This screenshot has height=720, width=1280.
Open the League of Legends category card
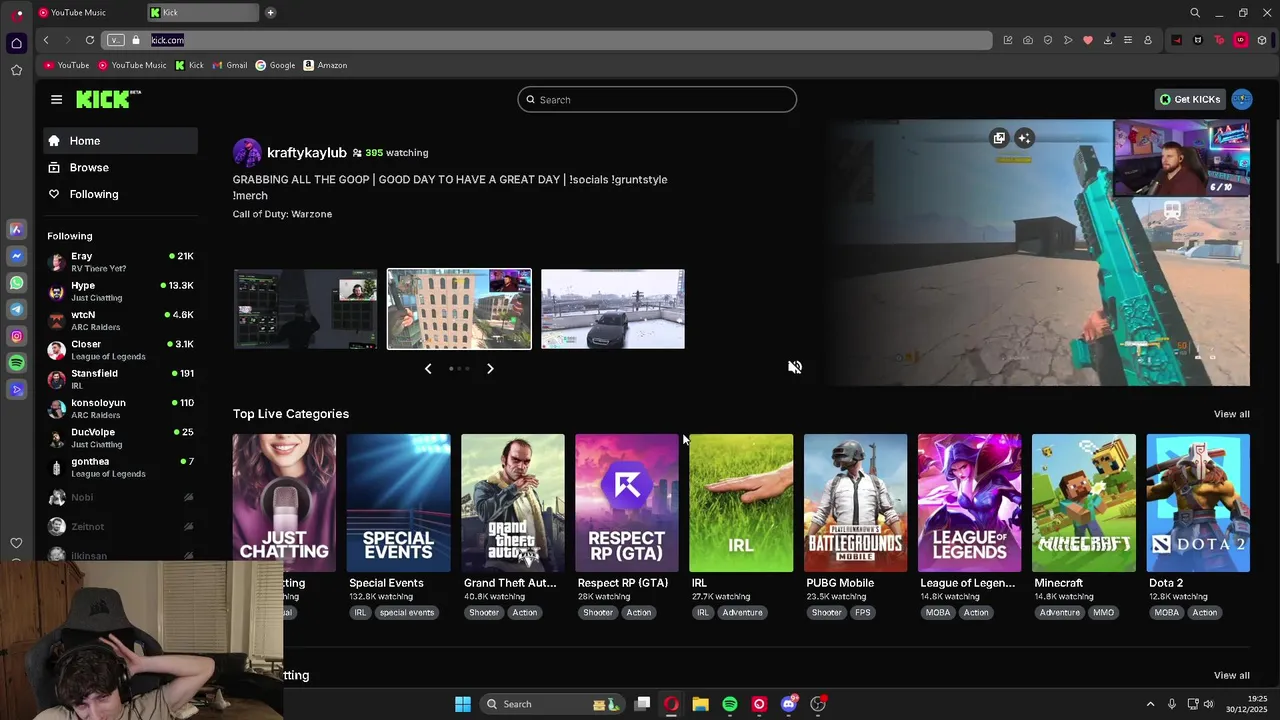(x=969, y=503)
